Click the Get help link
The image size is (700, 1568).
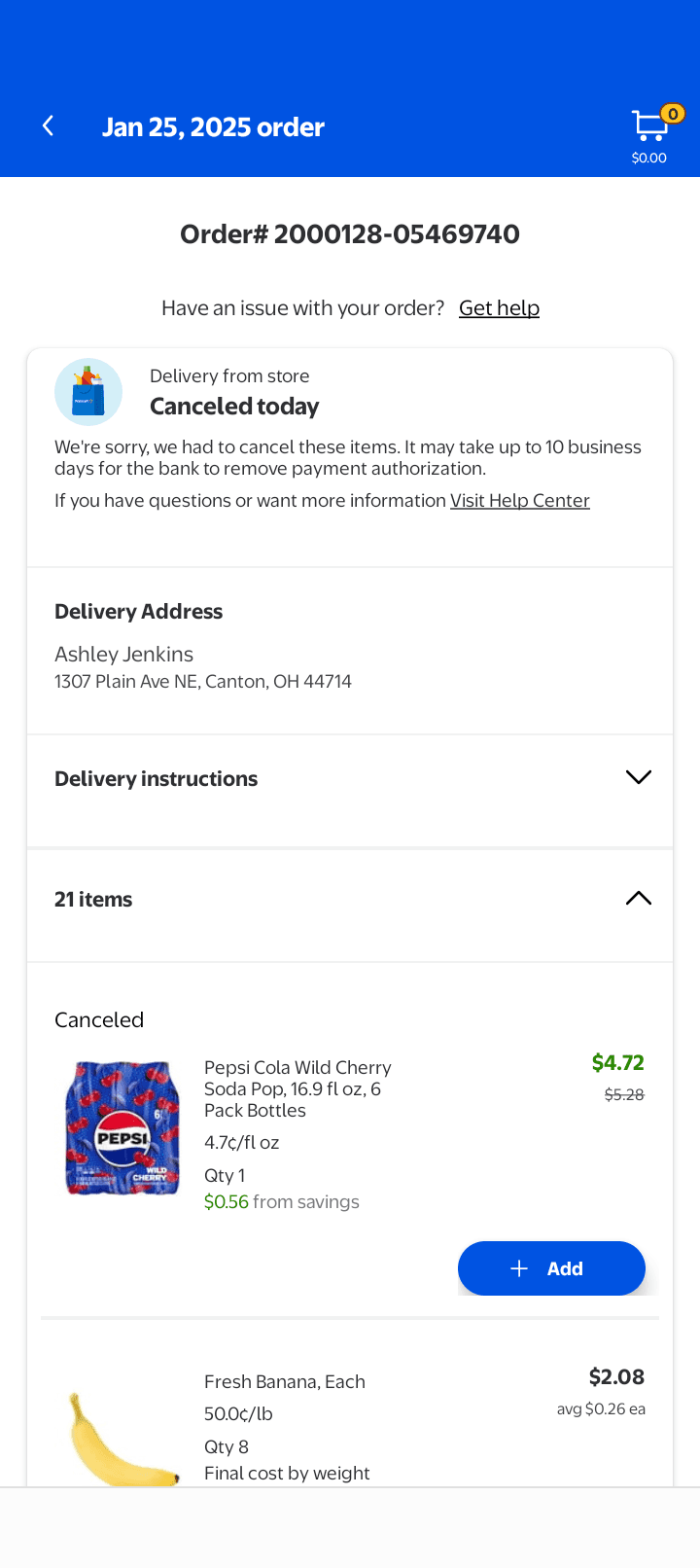(499, 308)
